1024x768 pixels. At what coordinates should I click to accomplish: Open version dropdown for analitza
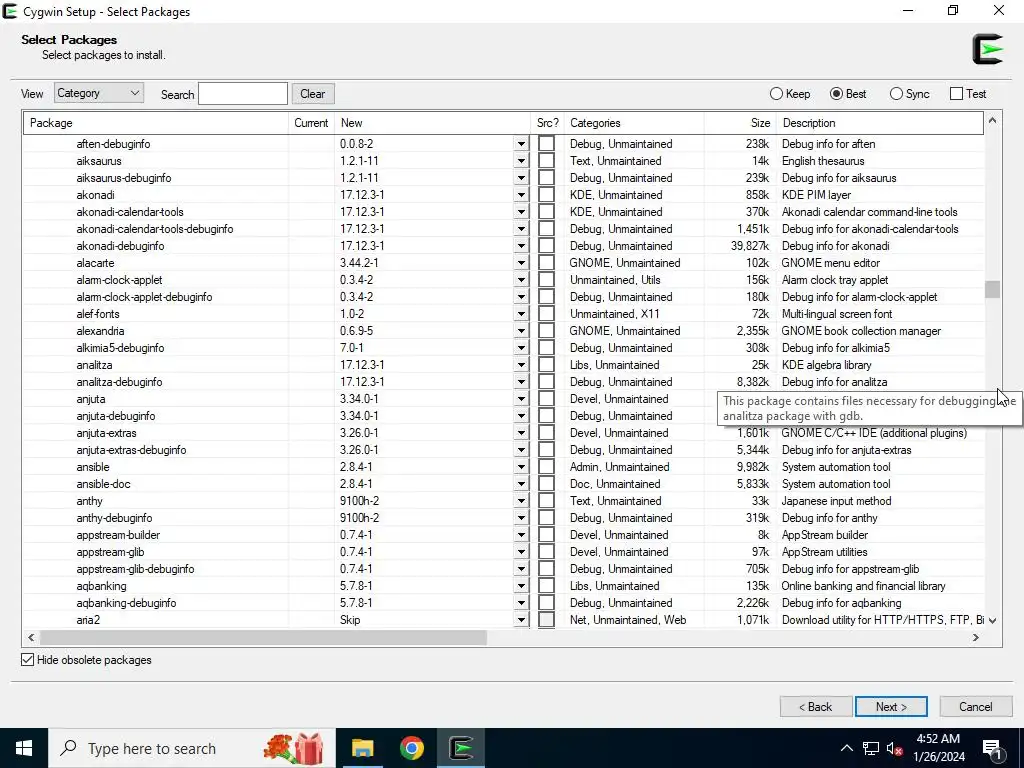pyautogui.click(x=521, y=364)
